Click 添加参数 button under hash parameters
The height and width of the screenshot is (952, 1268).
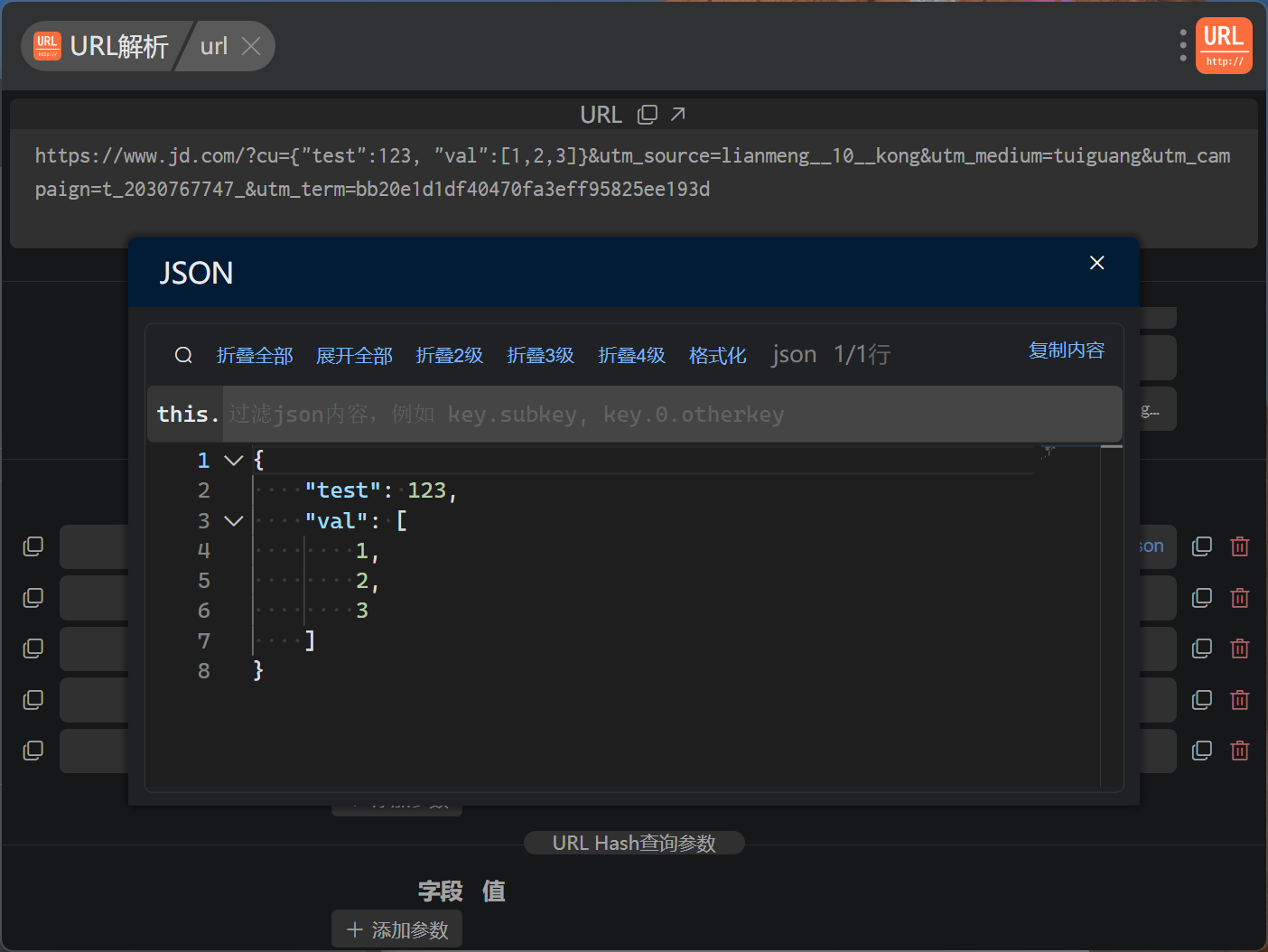point(396,929)
